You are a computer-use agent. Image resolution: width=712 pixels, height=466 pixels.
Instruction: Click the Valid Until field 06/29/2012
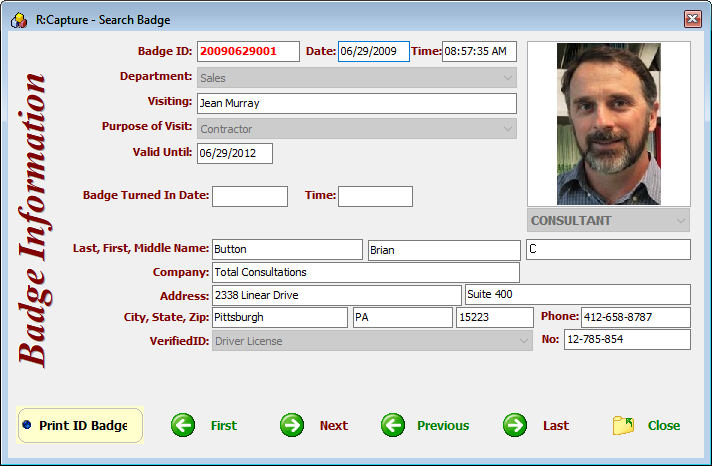tap(235, 154)
